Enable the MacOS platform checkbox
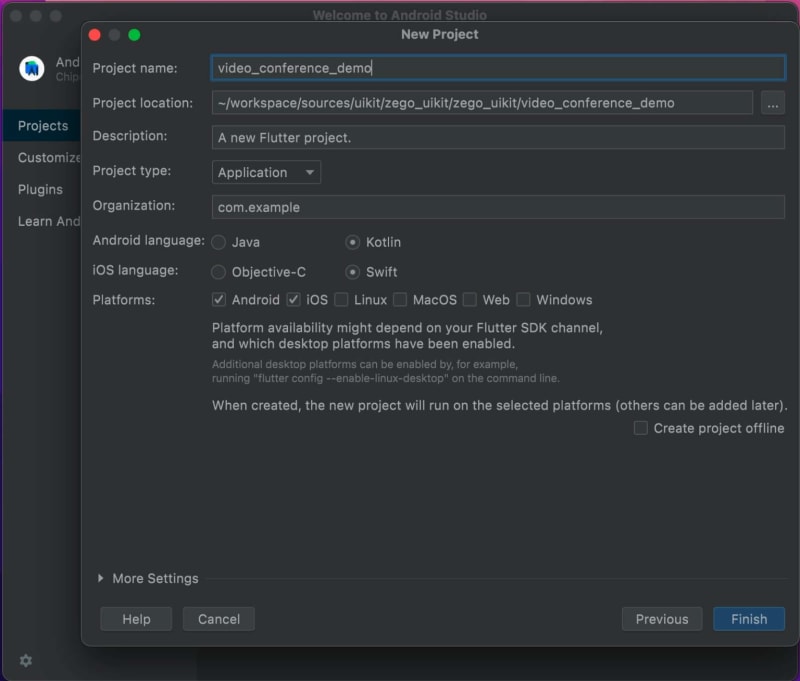The width and height of the screenshot is (800, 681). coord(400,299)
